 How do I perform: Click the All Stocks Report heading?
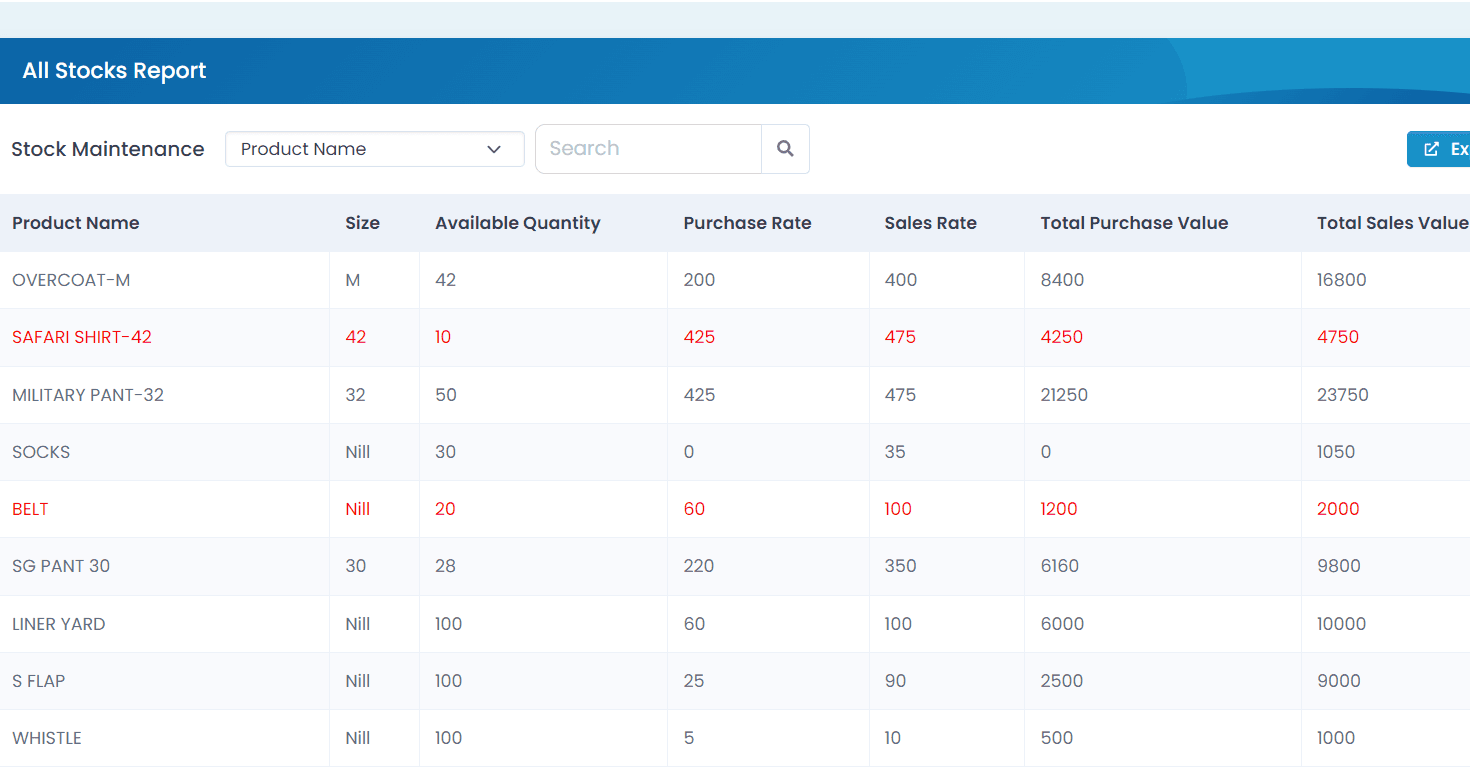pos(114,71)
